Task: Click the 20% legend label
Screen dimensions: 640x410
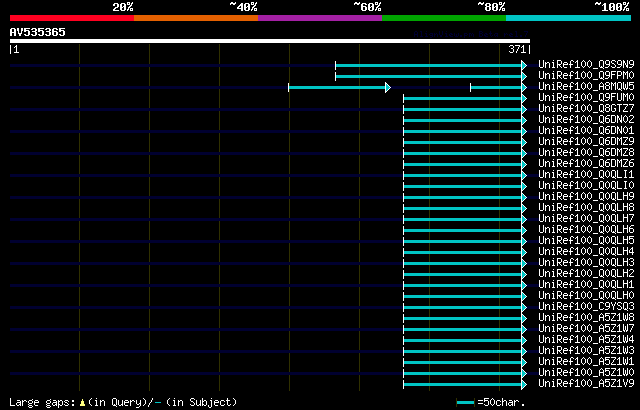Action: pos(123,7)
